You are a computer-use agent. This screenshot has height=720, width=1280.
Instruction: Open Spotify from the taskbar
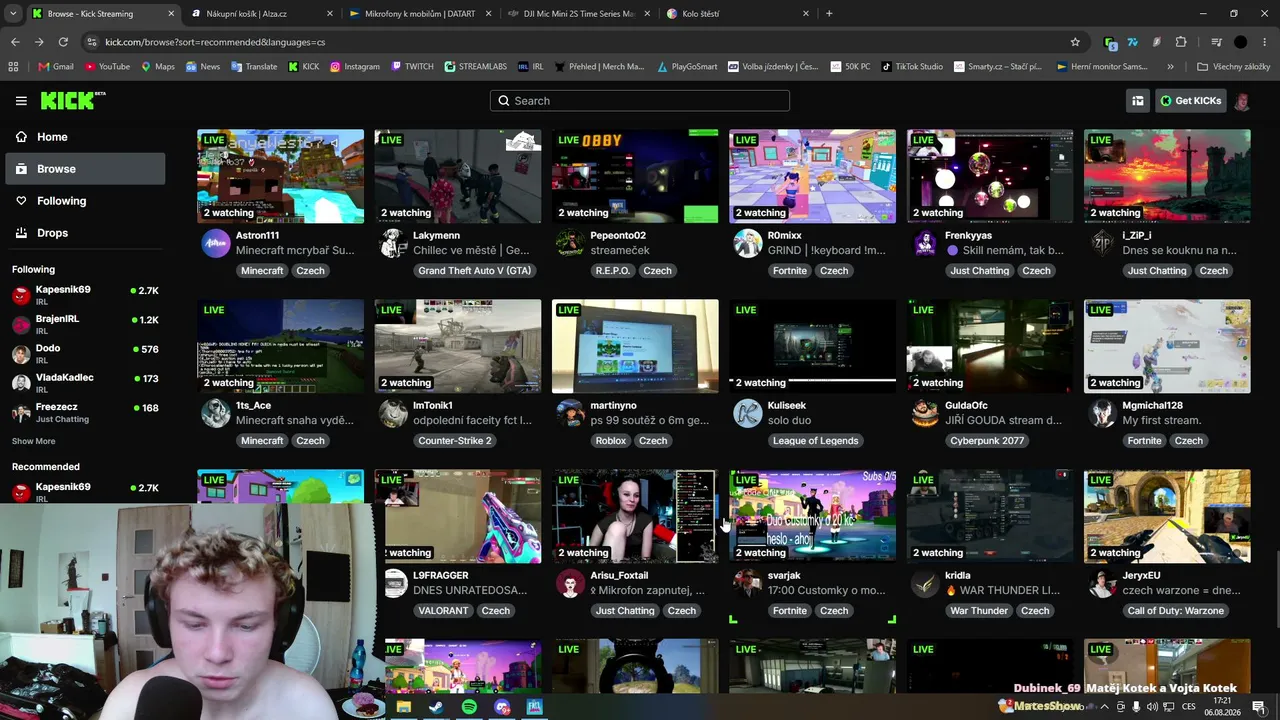pyautogui.click(x=469, y=707)
